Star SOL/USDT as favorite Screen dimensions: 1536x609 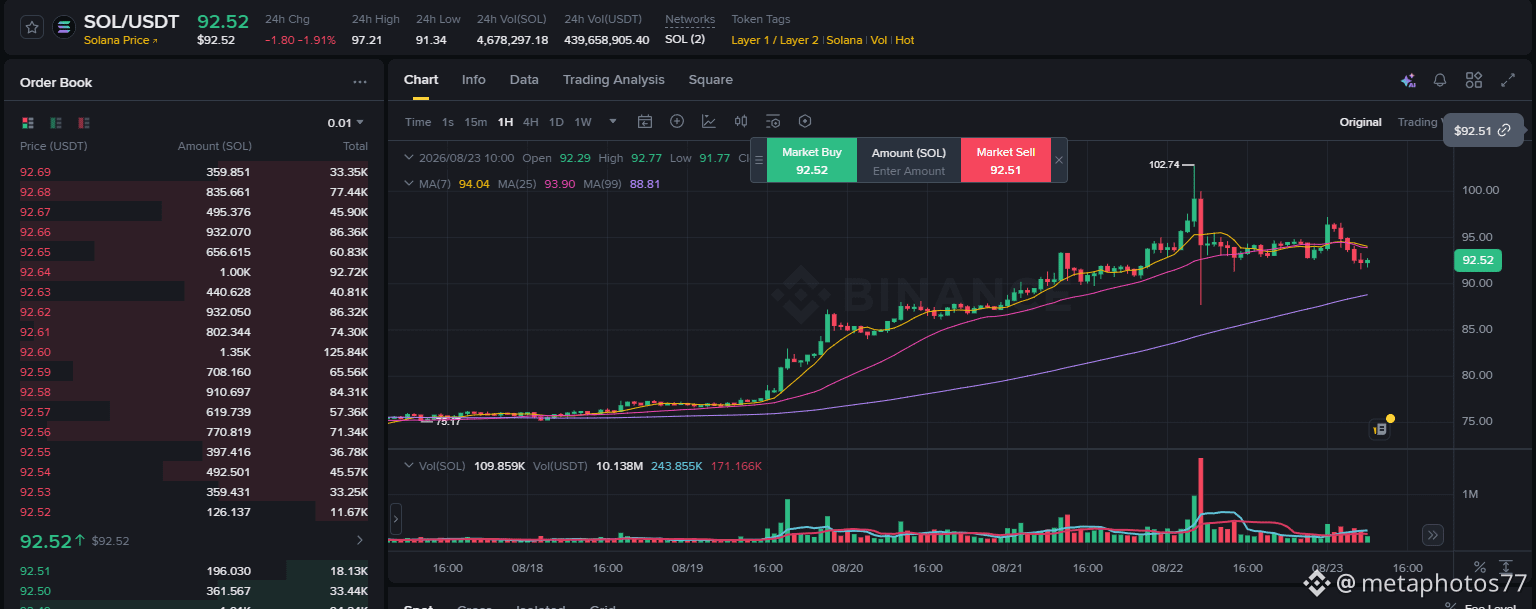32,28
